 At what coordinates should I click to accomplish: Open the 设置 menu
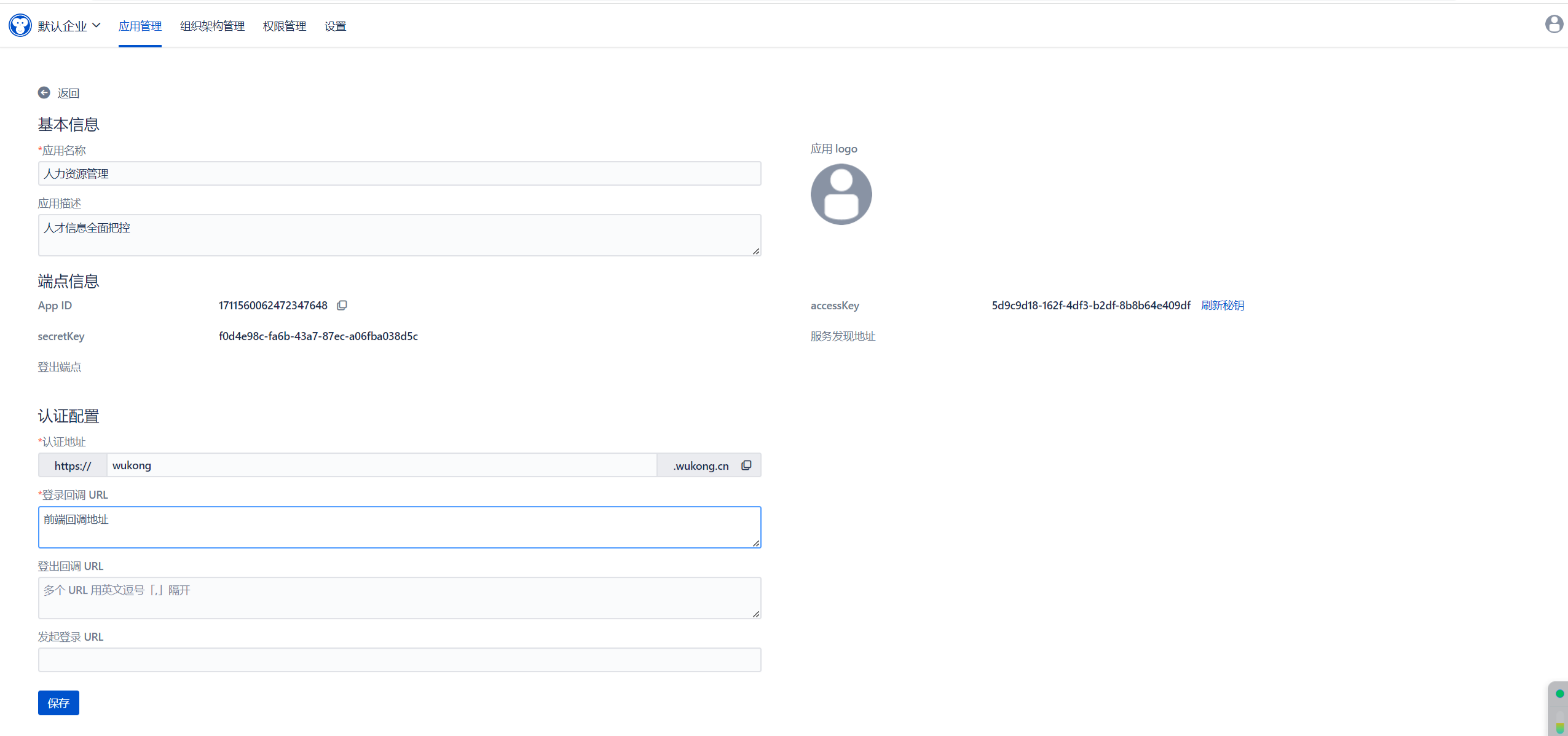[x=335, y=26]
